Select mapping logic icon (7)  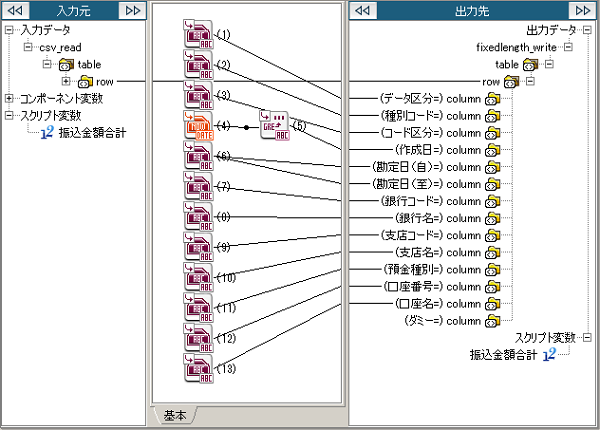[x=199, y=186]
